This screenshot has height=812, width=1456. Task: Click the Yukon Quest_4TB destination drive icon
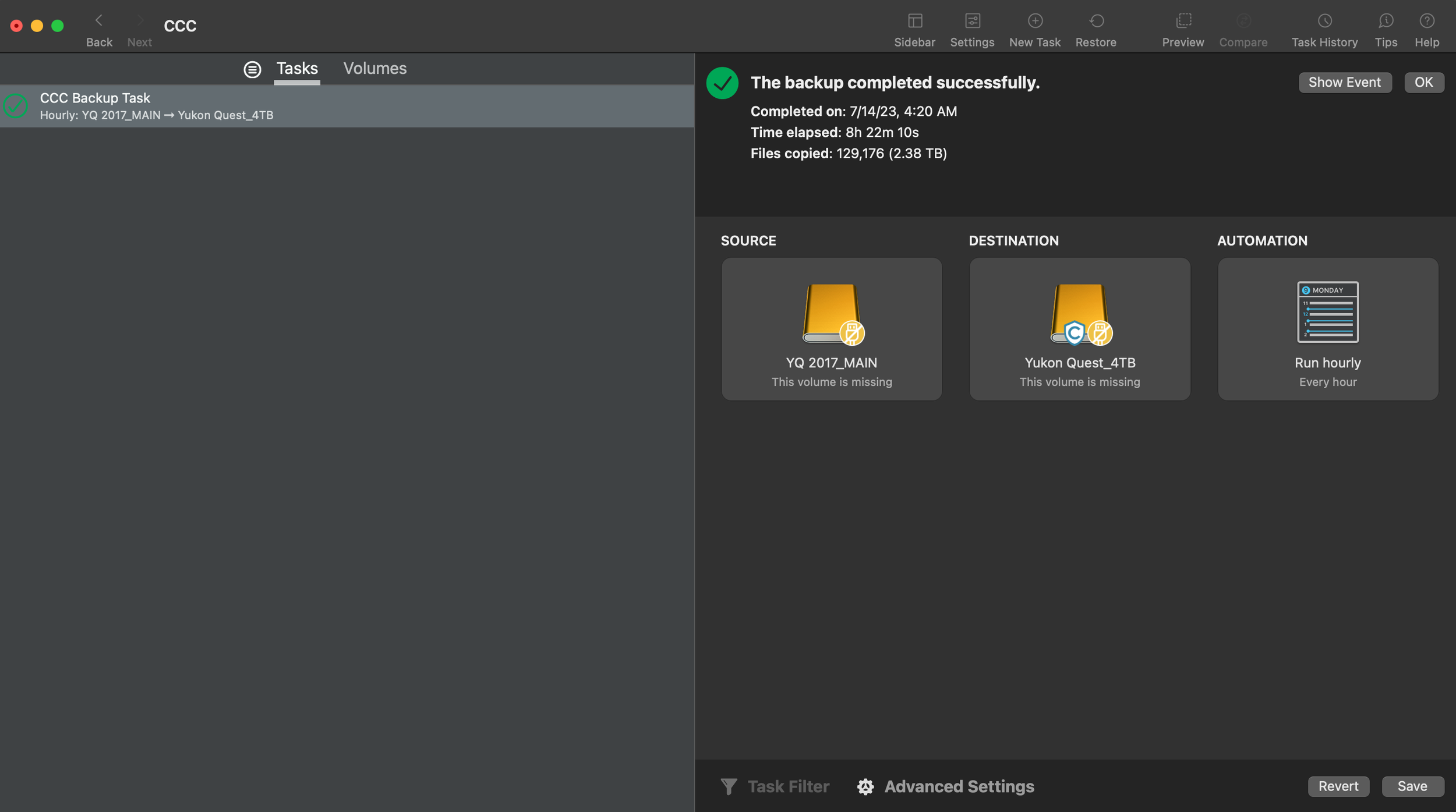click(x=1081, y=314)
